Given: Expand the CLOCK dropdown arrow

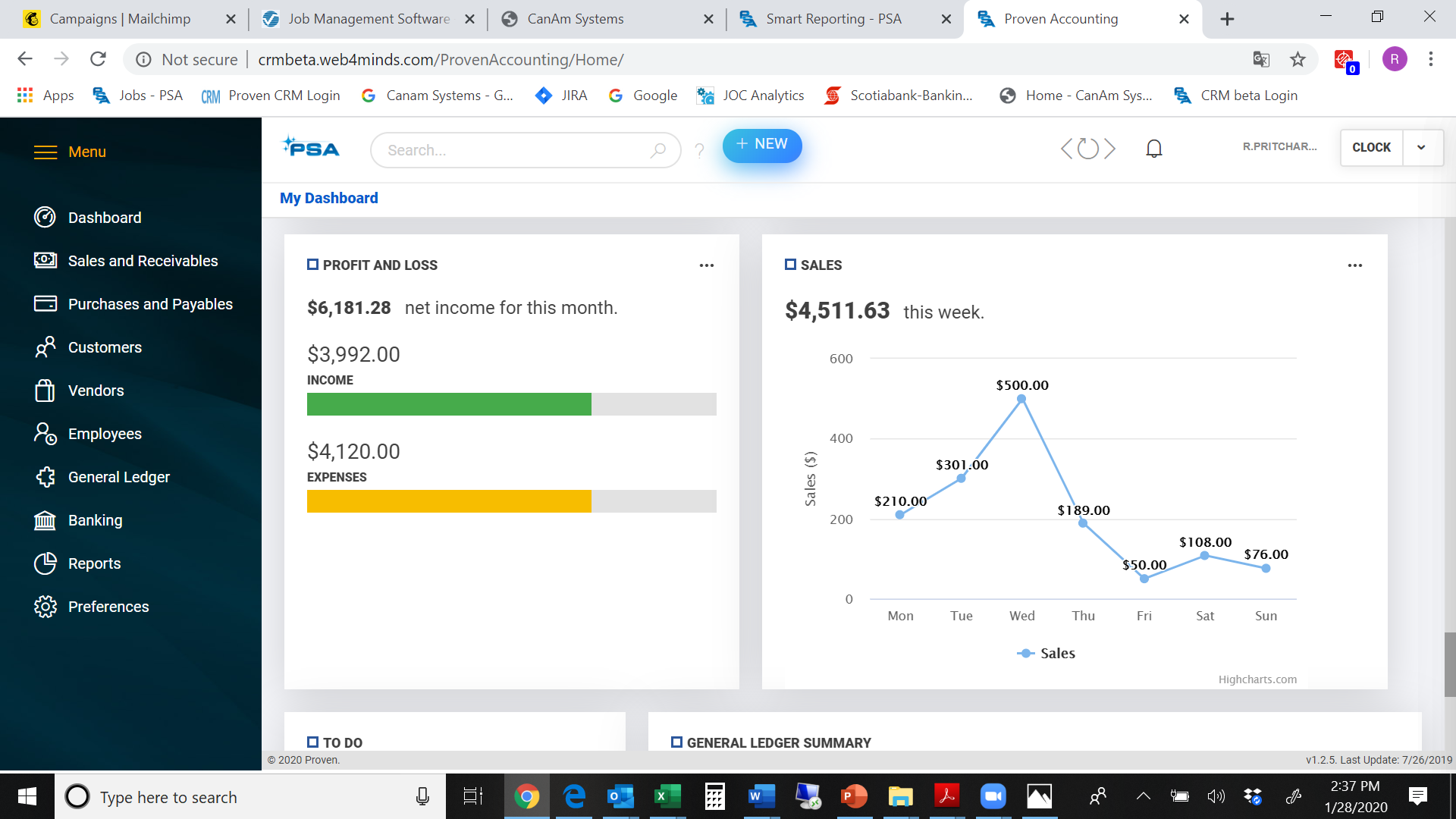Looking at the screenshot, I should tap(1422, 147).
